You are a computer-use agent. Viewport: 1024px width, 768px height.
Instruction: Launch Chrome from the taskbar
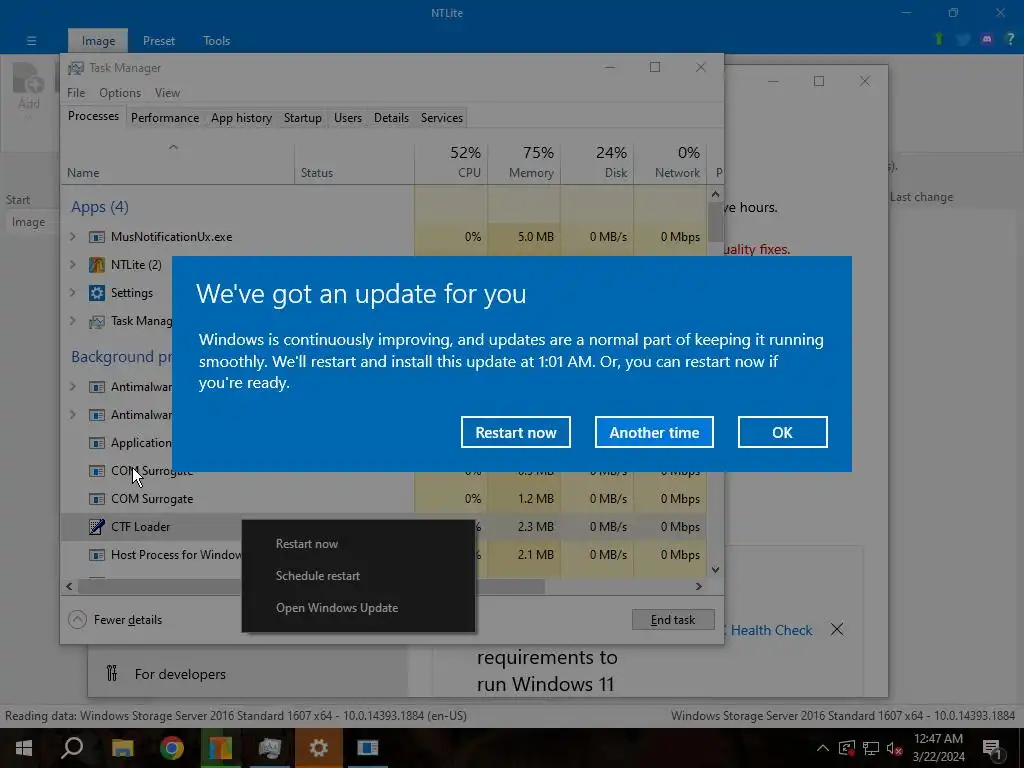(x=171, y=748)
